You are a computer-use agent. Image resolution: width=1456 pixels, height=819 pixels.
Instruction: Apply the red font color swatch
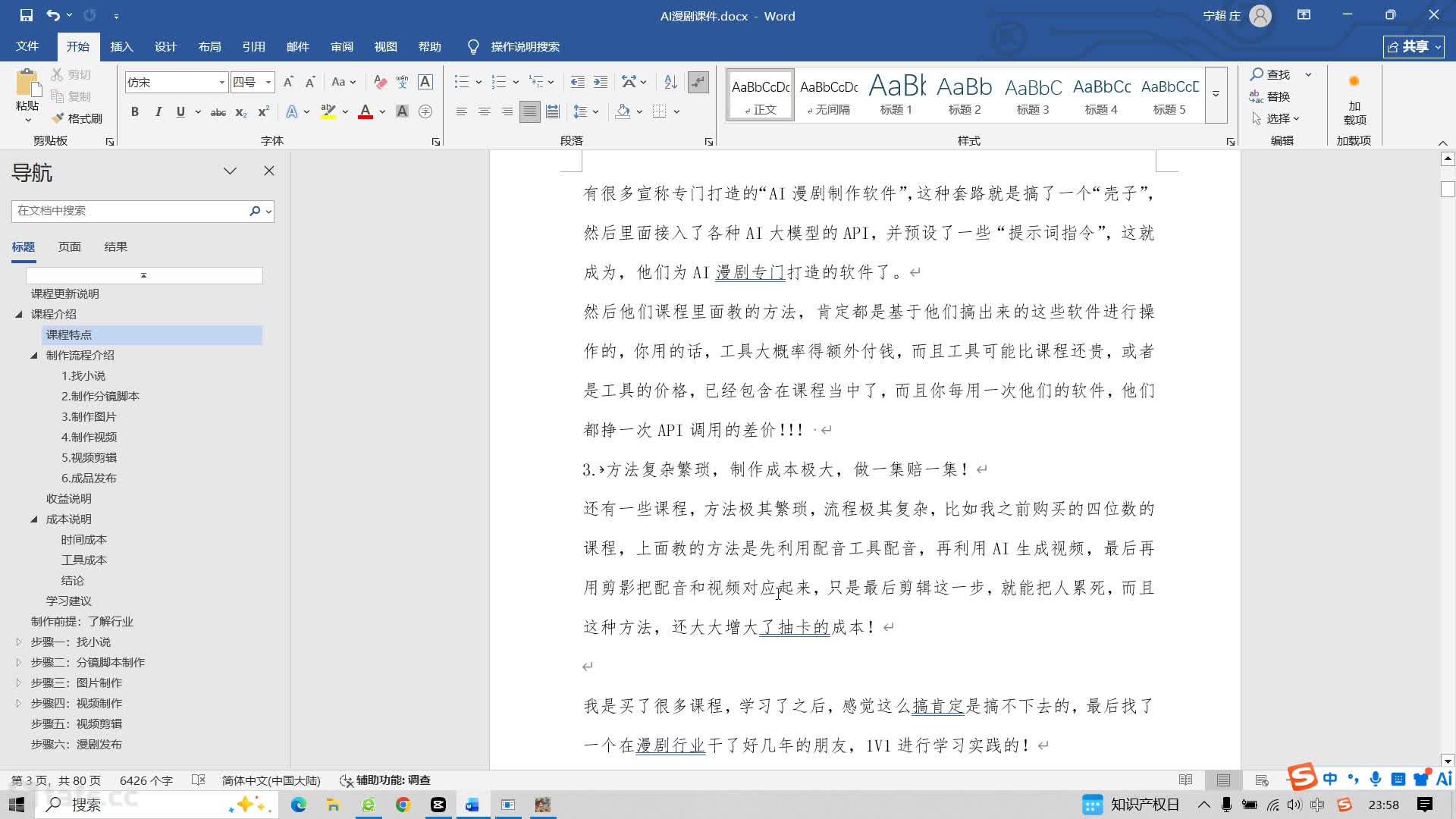(365, 112)
